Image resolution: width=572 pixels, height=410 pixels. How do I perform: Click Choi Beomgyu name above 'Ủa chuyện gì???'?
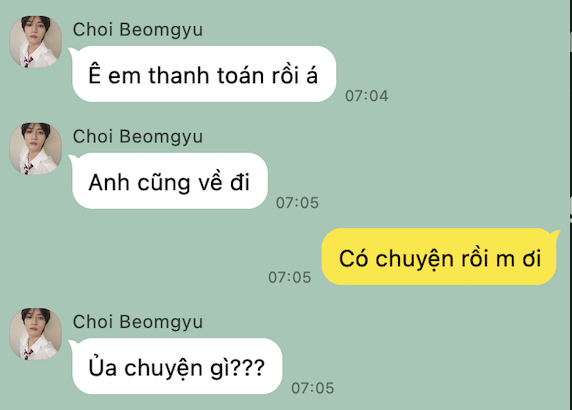tap(138, 322)
